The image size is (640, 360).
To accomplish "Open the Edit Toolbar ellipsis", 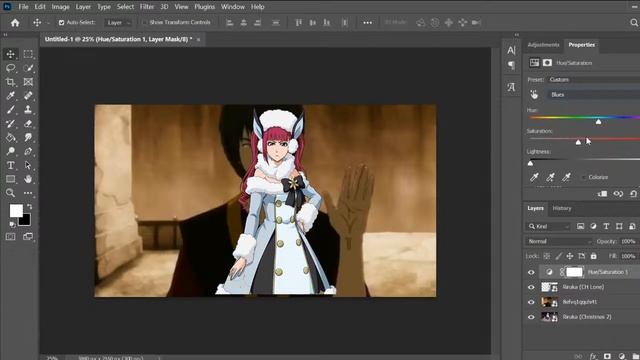I will click(x=28, y=193).
